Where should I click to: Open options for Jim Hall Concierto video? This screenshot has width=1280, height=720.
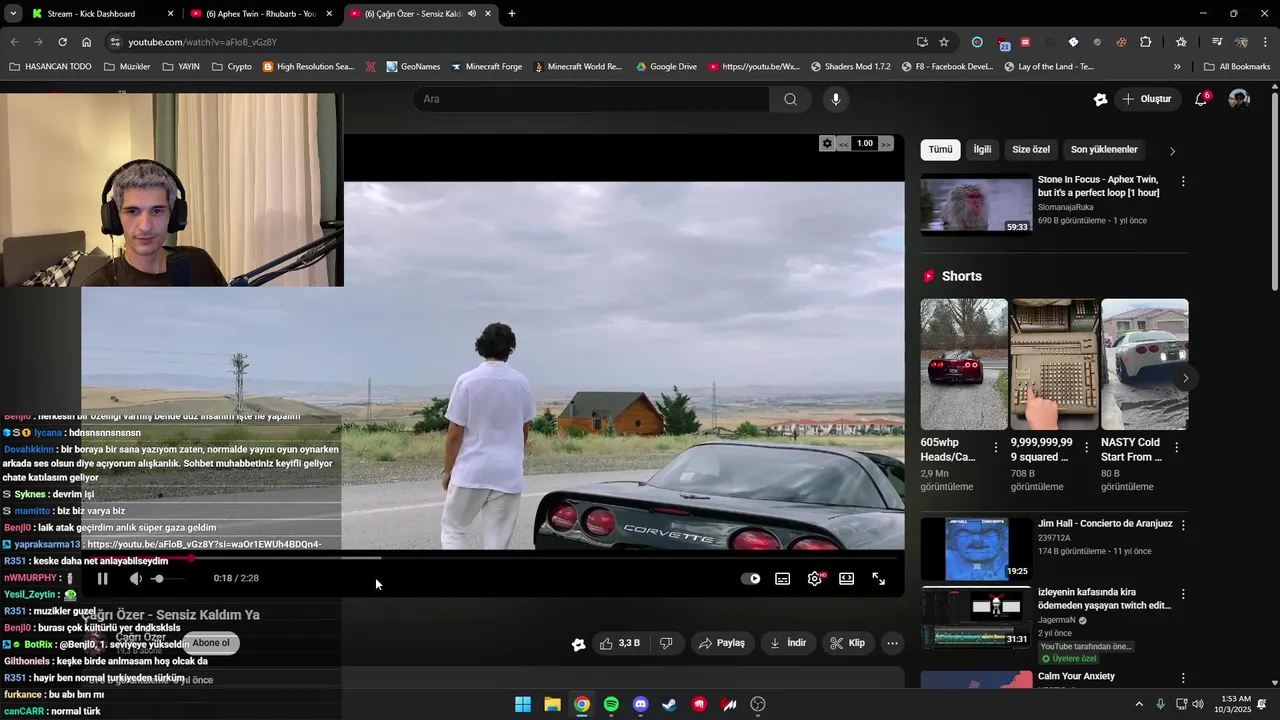(1183, 525)
